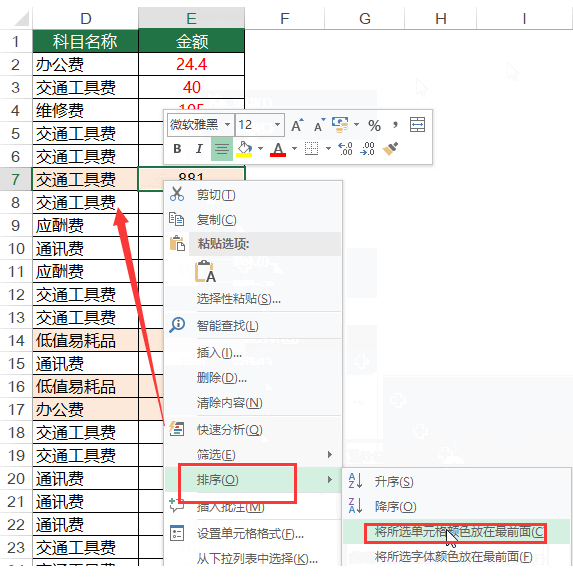573x578 pixels.
Task: Toggle center alignment in mini toolbar
Action: pyautogui.click(x=222, y=149)
